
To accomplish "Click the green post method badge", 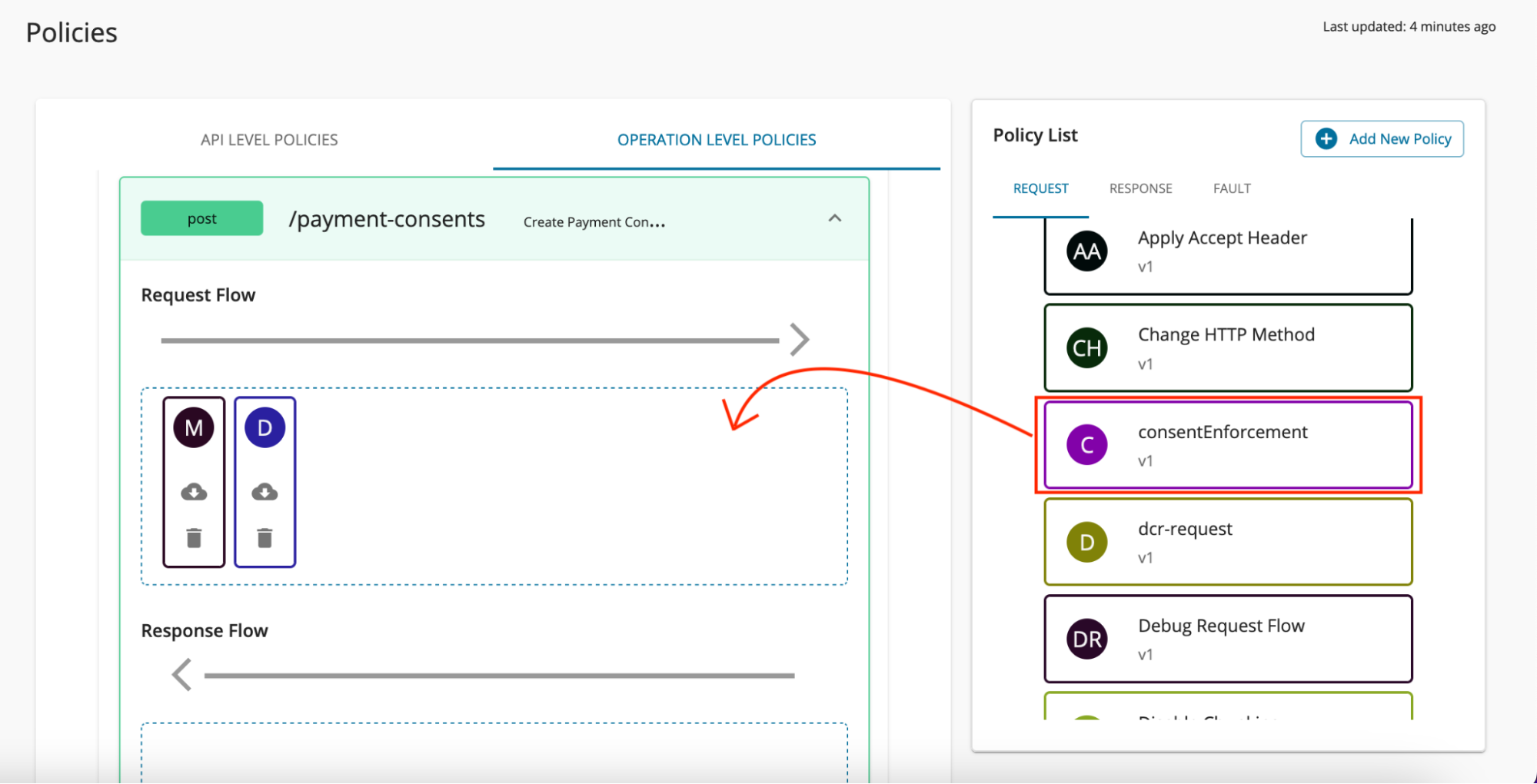I will point(201,218).
